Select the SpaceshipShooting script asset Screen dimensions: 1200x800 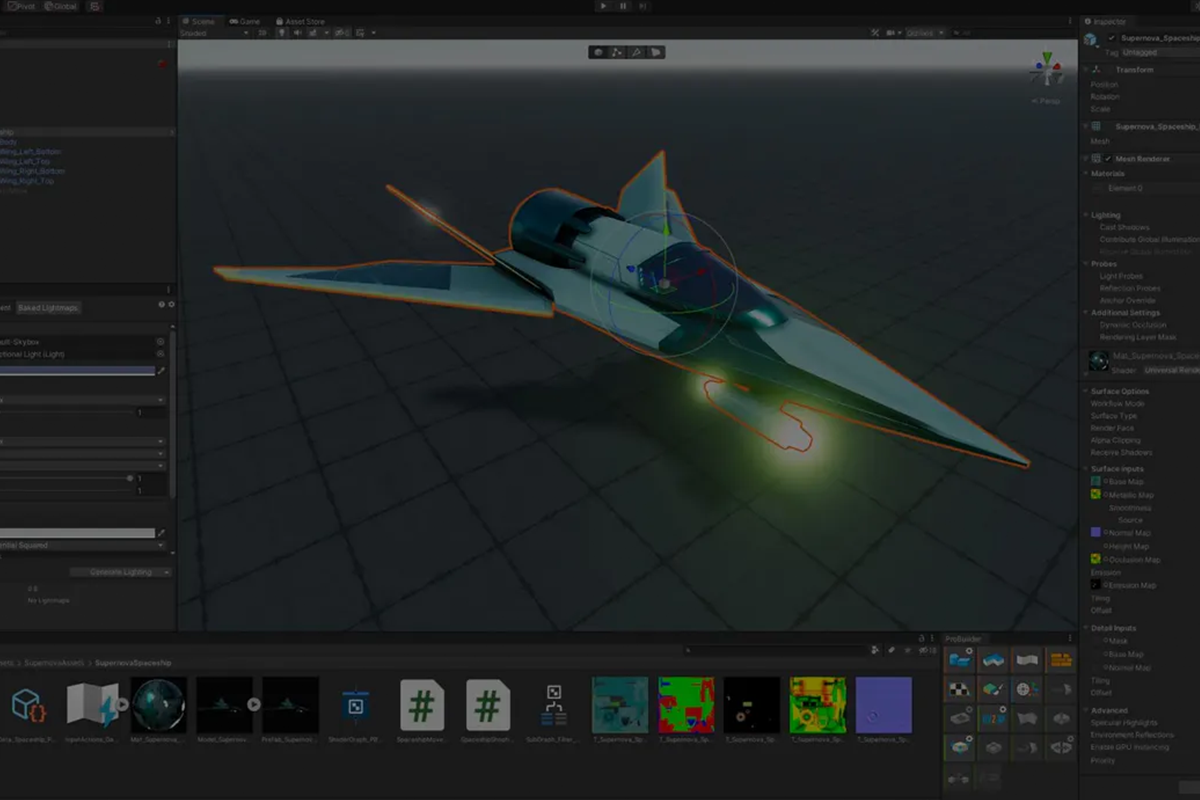point(488,705)
